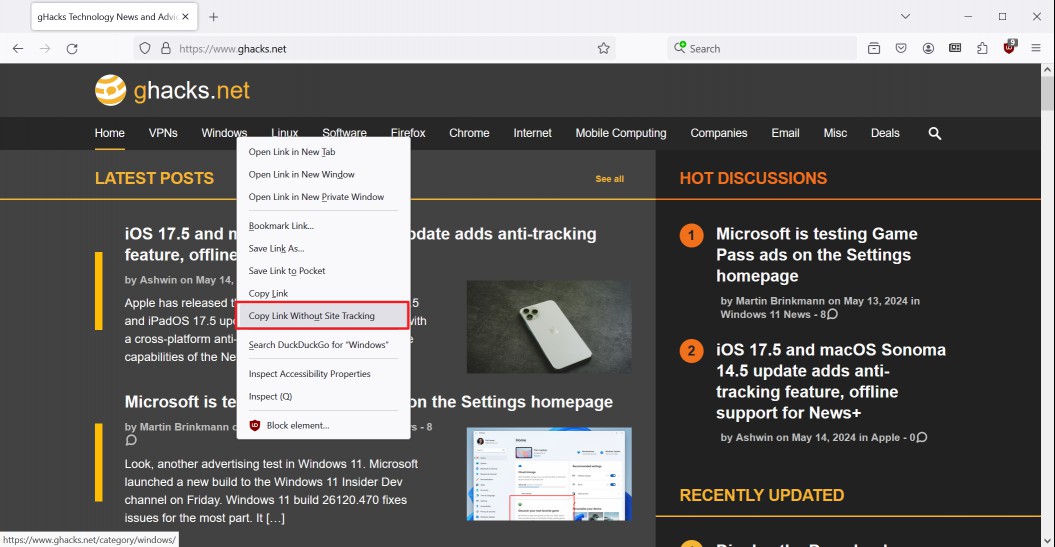Click the uBlock icon beside Block element
Screen dimensions: 1055x547
pos(254,425)
